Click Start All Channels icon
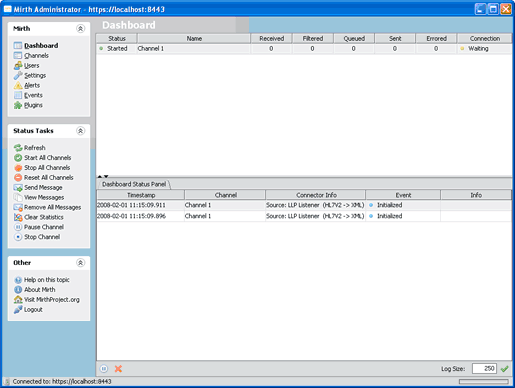Image resolution: width=515 pixels, height=388 pixels. click(x=18, y=158)
